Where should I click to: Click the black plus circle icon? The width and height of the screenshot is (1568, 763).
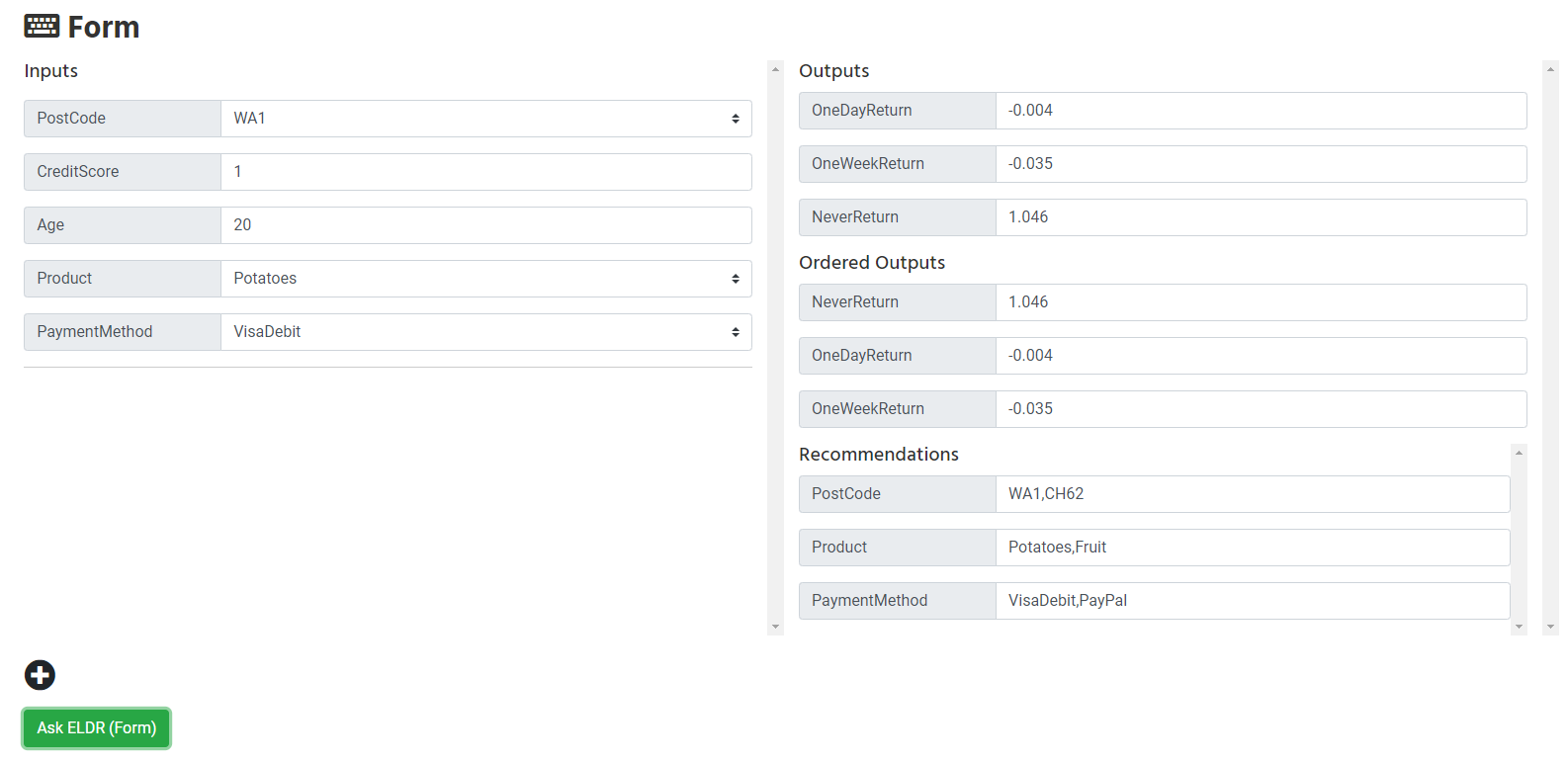coord(40,675)
